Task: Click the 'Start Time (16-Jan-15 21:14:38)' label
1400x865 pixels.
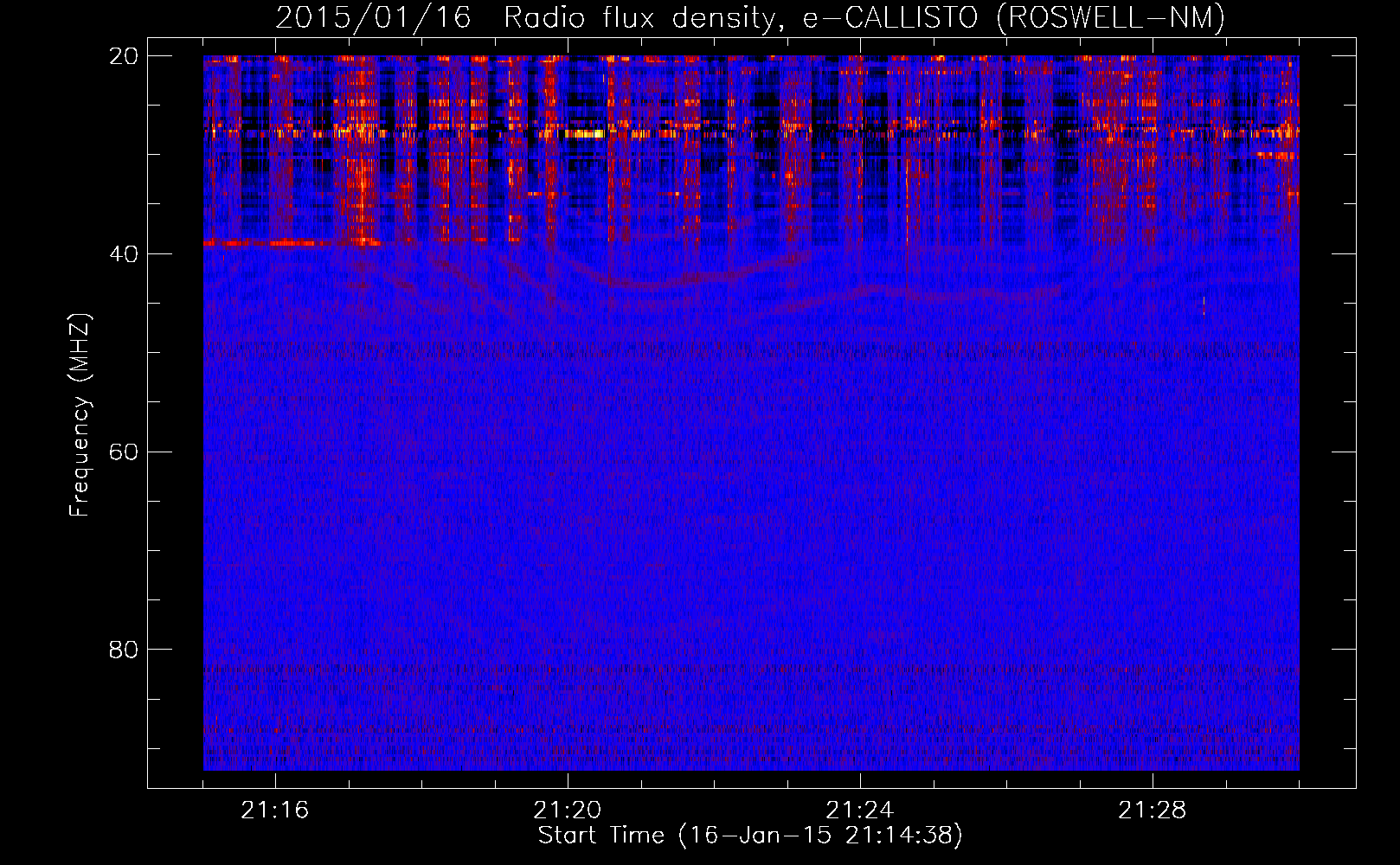Action: [x=750, y=836]
